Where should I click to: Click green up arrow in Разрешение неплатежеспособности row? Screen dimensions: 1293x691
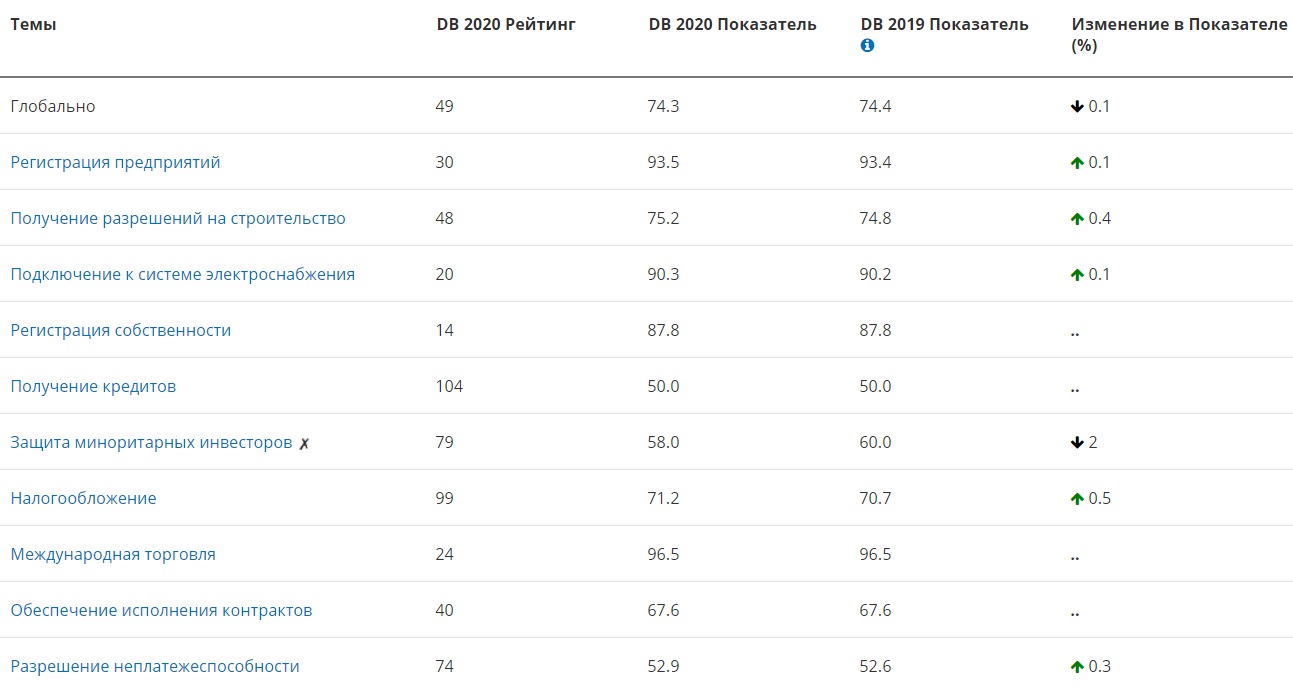[1077, 667]
